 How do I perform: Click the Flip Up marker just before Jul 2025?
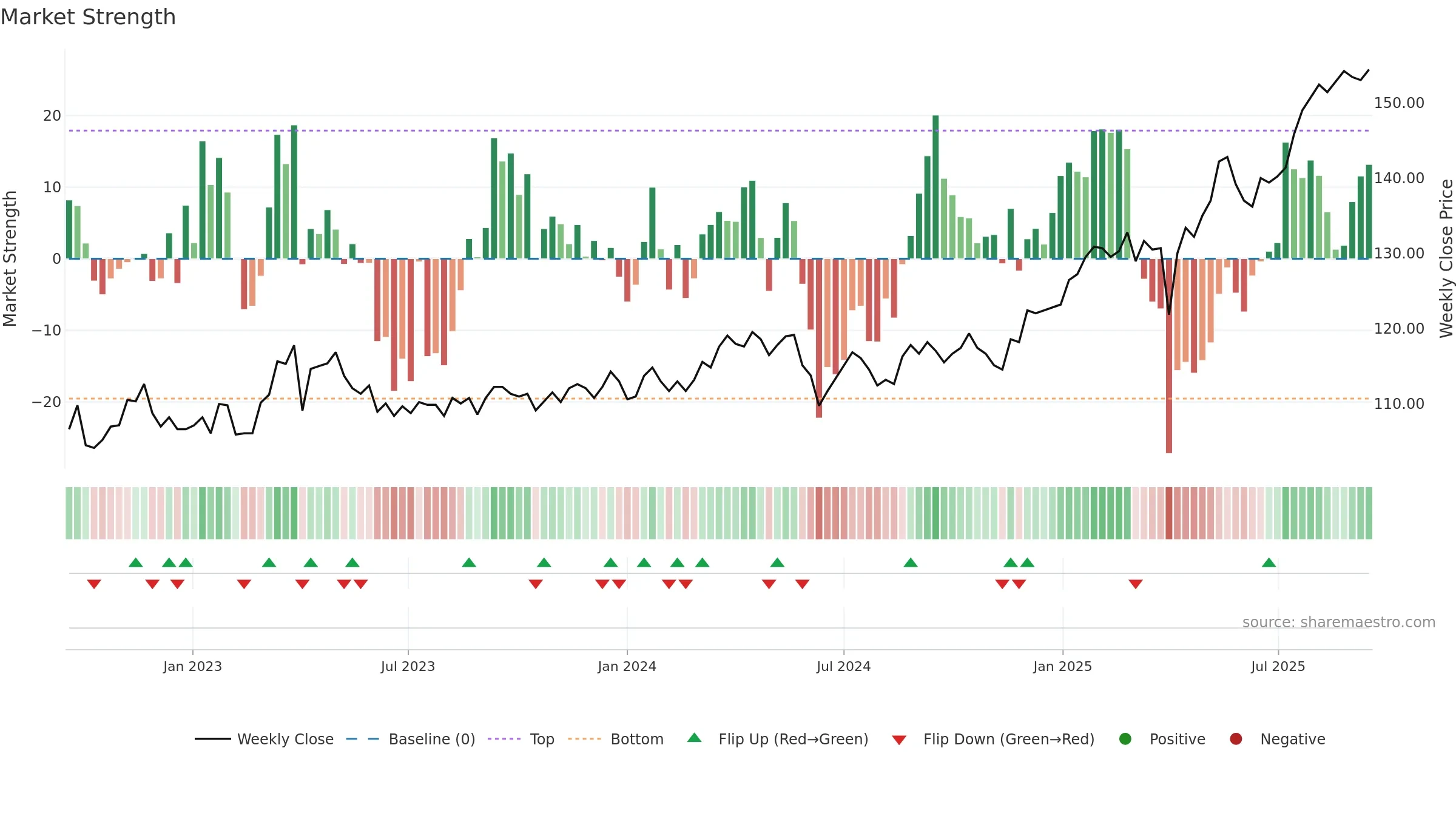(x=1269, y=562)
